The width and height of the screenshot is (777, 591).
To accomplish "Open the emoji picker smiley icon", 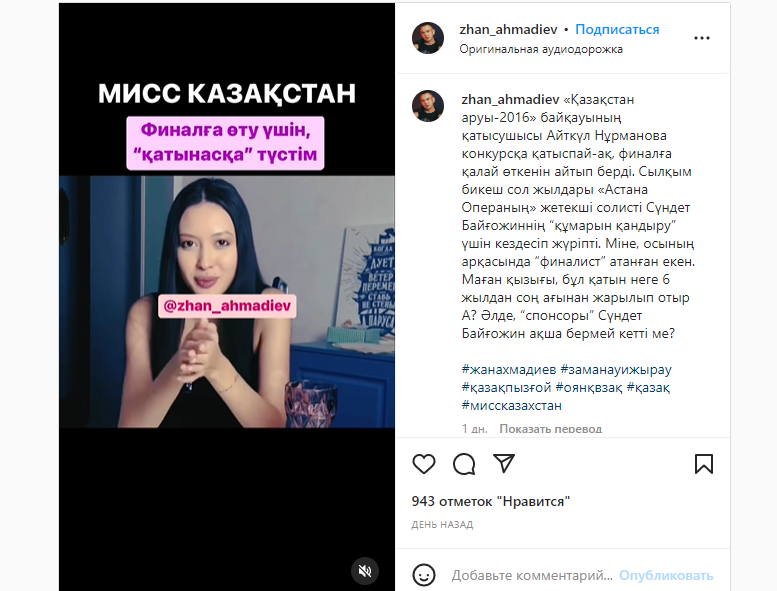I will (x=424, y=575).
